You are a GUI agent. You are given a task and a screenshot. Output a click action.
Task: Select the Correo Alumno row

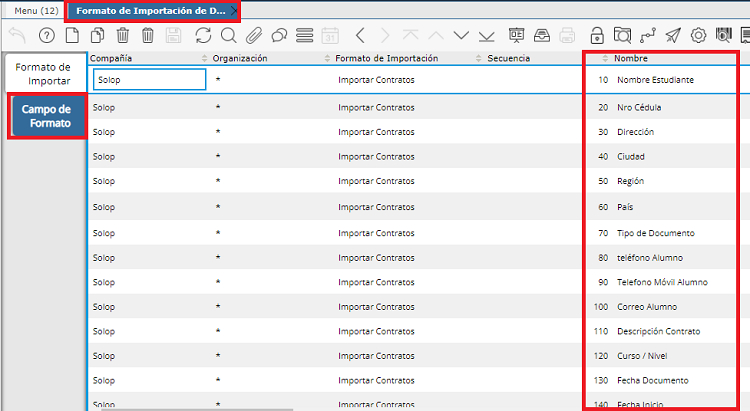[x=646, y=307]
